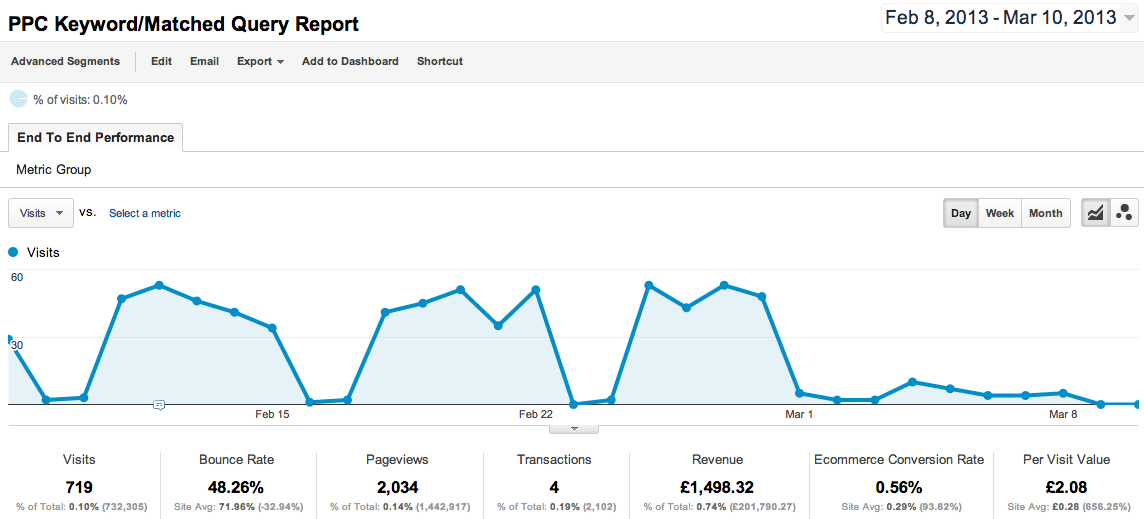Click the Email button in the toolbar
This screenshot has height=519, width=1144.
[204, 62]
